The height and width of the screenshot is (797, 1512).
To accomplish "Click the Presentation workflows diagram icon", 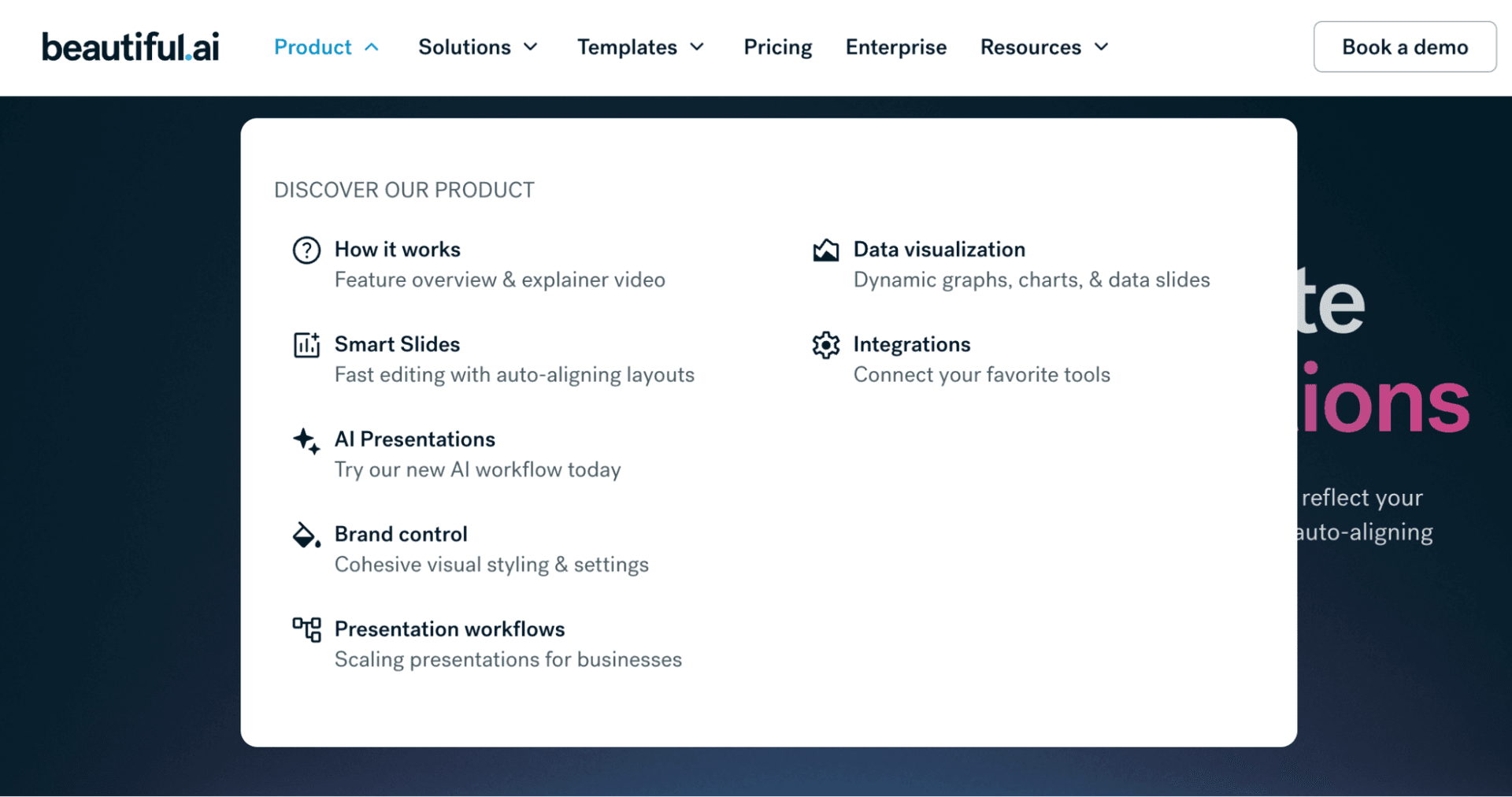I will click(306, 630).
